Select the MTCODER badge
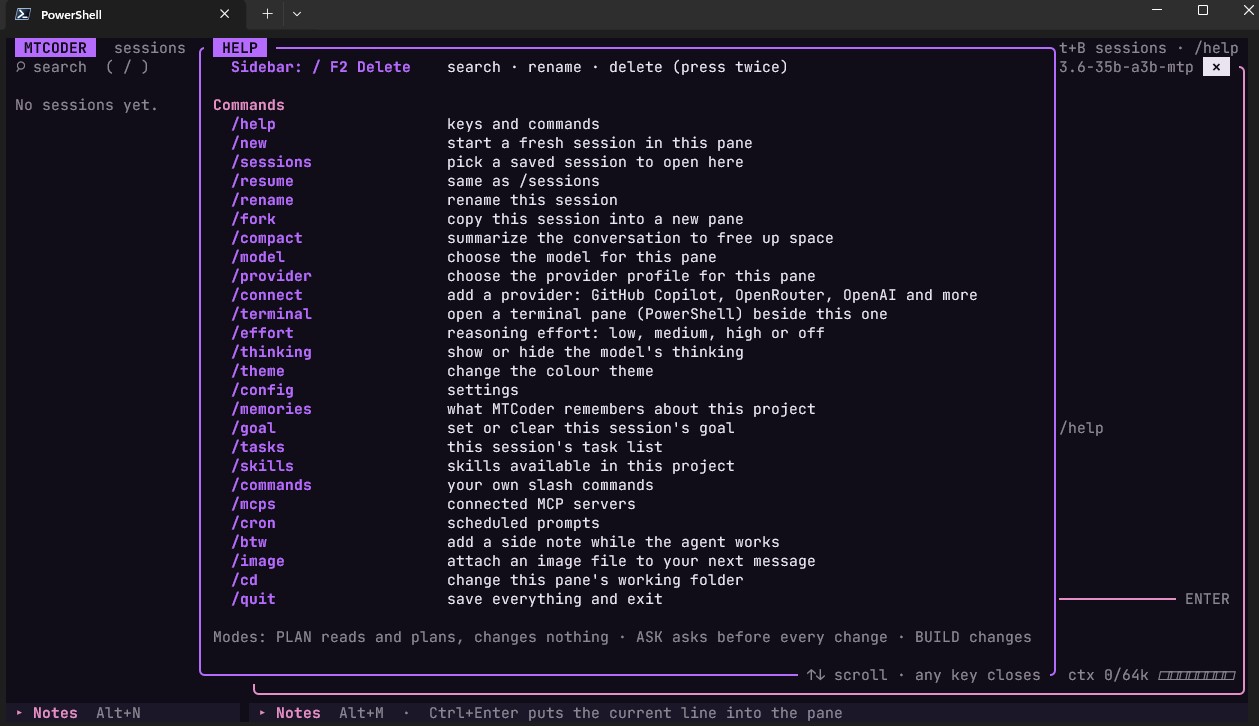This screenshot has width=1259, height=726. (55, 48)
